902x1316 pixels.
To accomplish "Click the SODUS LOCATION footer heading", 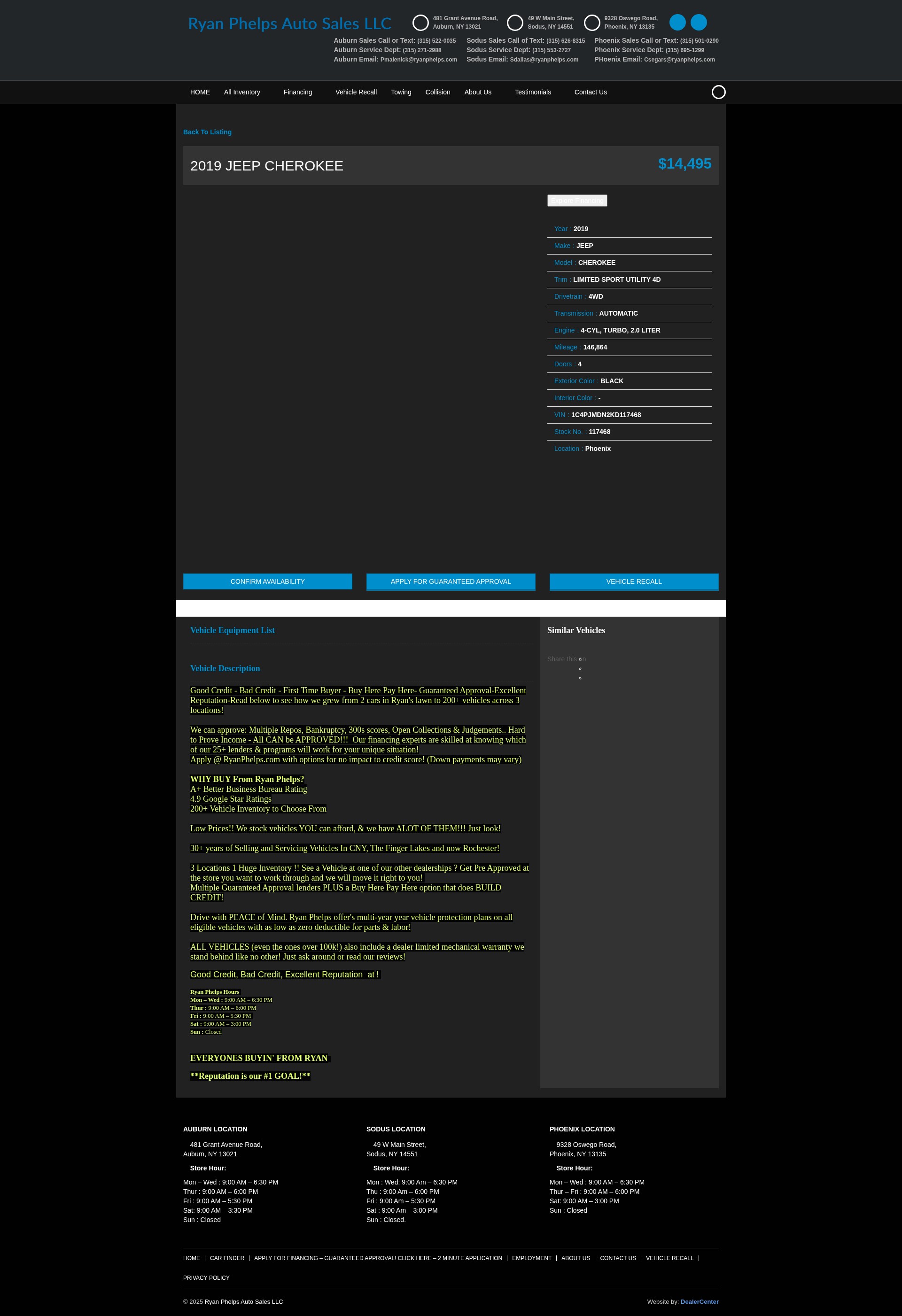I will [x=396, y=1129].
